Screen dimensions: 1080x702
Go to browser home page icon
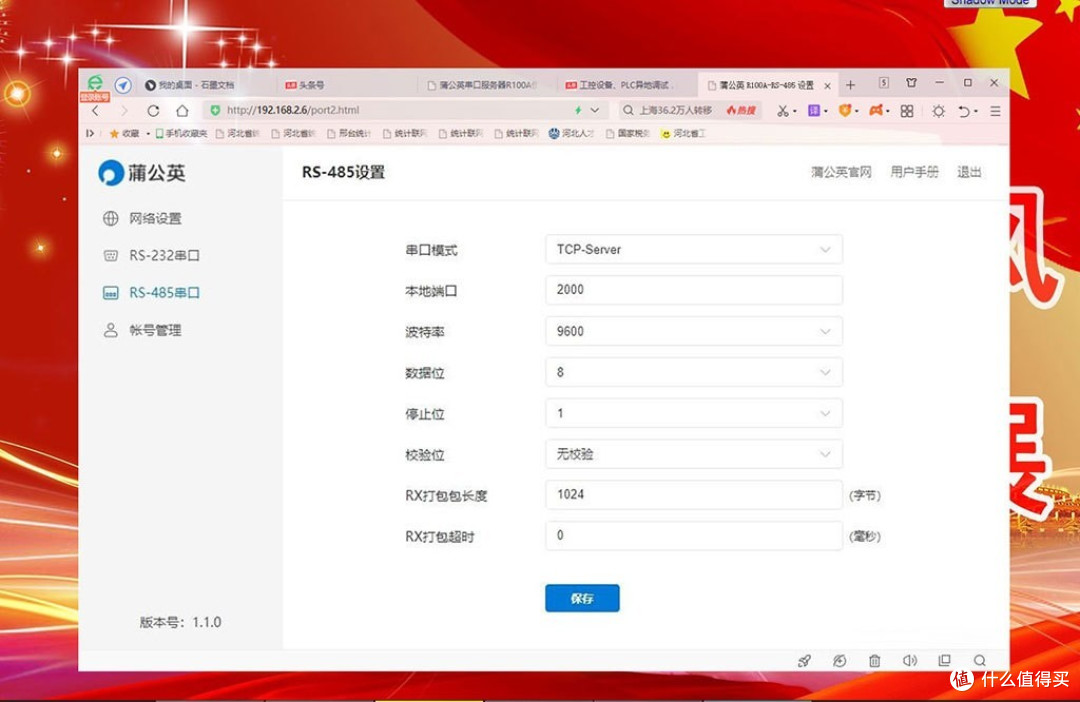click(182, 110)
